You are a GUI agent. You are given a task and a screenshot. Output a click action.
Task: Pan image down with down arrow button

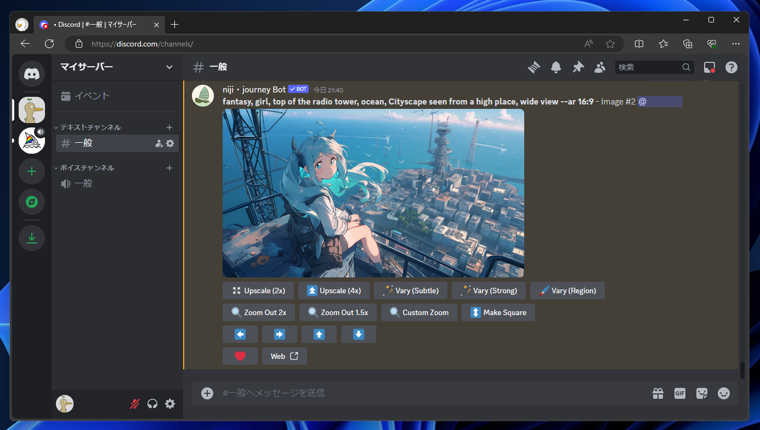click(358, 334)
